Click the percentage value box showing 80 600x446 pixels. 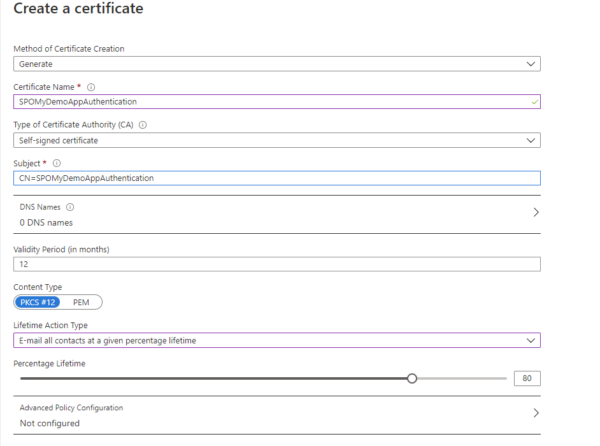tap(527, 378)
